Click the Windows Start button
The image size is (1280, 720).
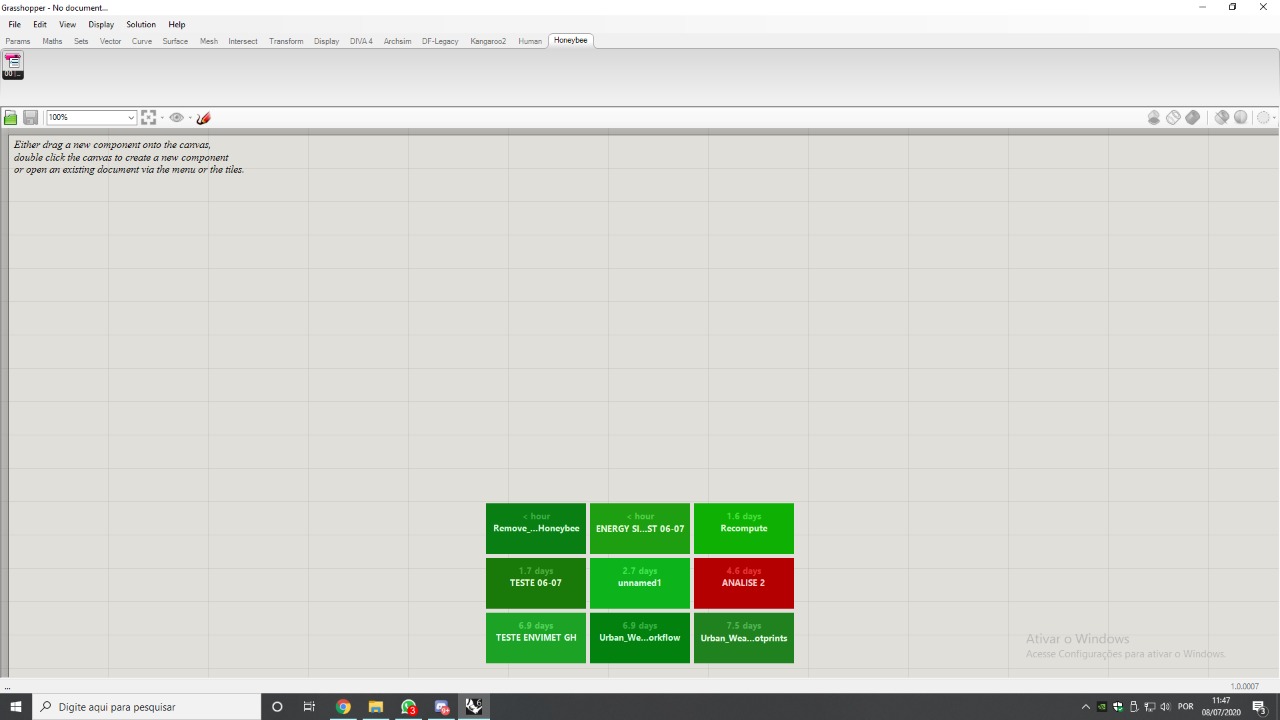16,707
